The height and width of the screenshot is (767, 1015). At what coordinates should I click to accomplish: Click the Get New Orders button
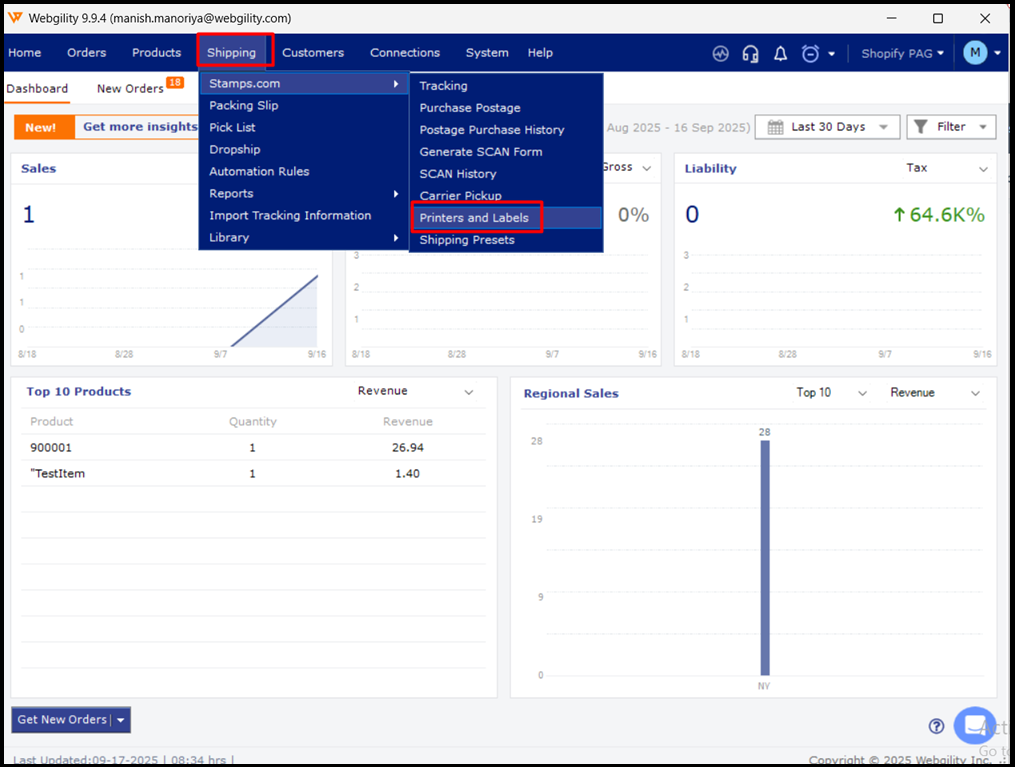point(62,720)
